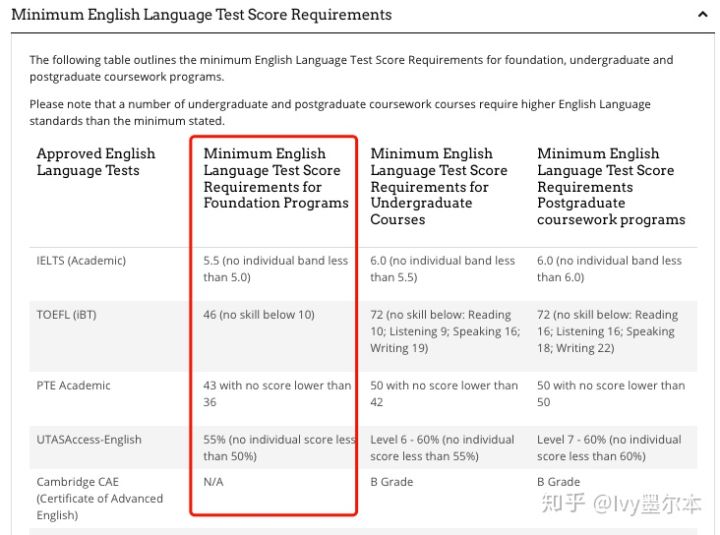Click PTE foundation cell '43 with no score lower than 36'
720x535 pixels.
(277, 394)
